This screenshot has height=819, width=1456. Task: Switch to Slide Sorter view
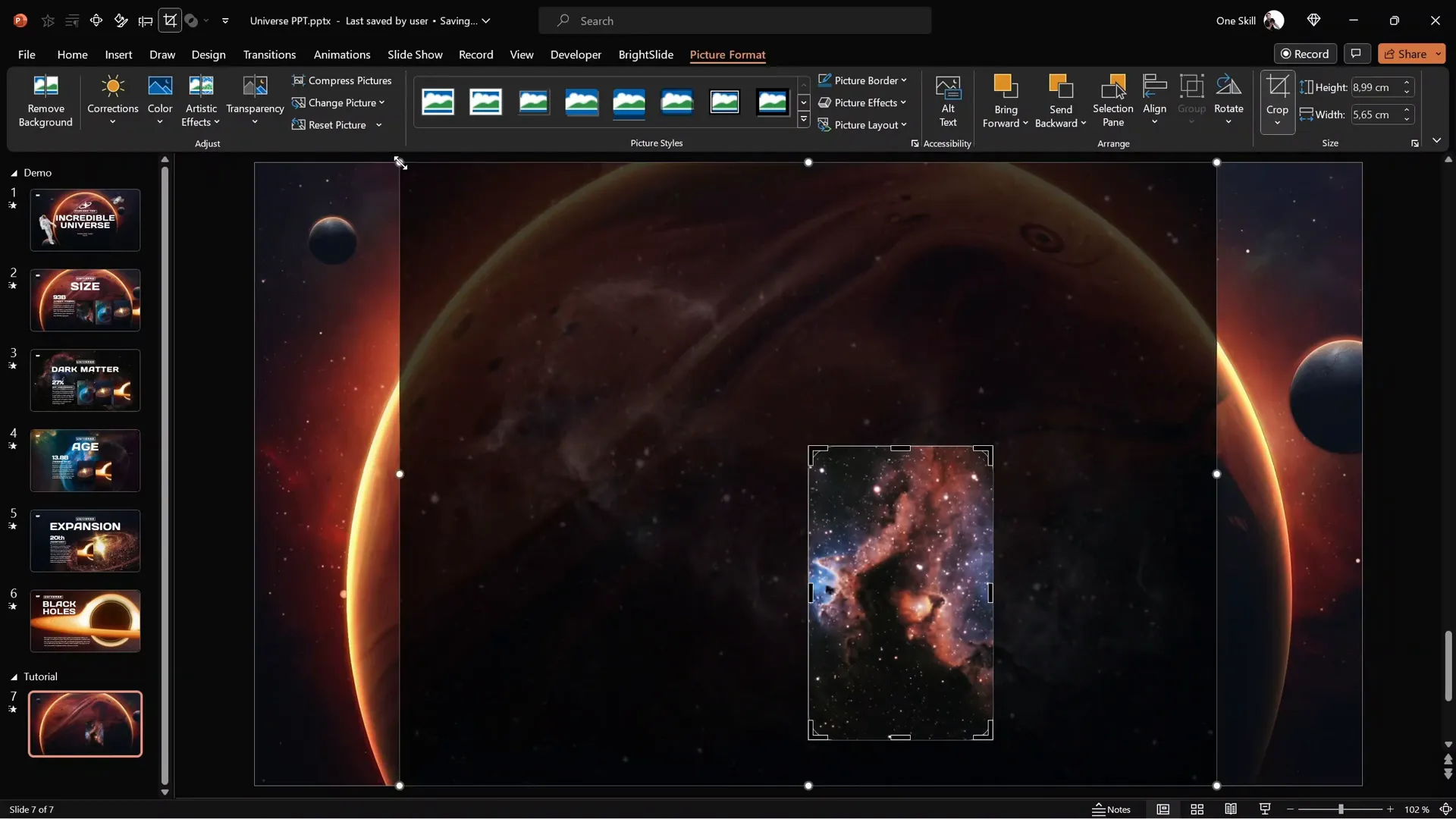click(x=1197, y=809)
